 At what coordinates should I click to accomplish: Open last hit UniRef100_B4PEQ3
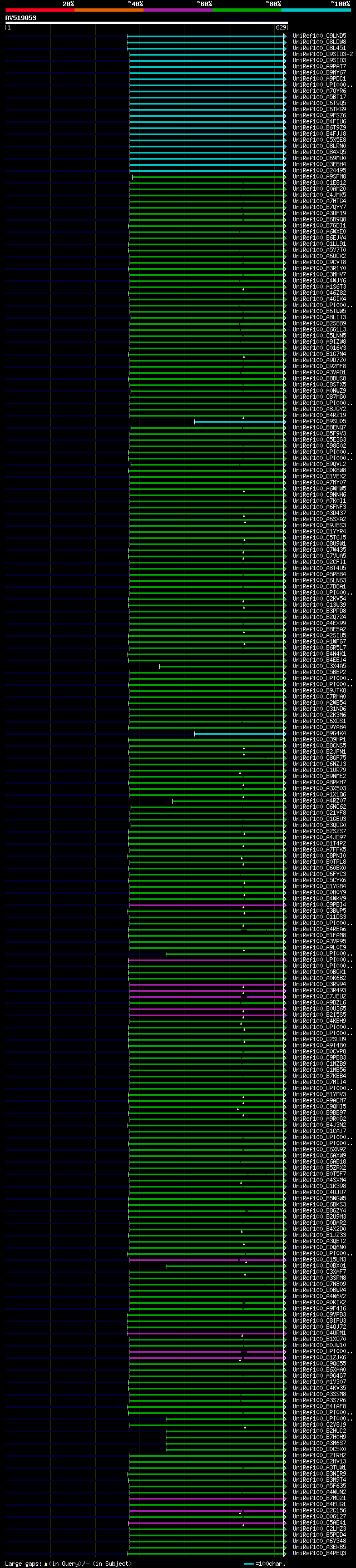point(319,1554)
